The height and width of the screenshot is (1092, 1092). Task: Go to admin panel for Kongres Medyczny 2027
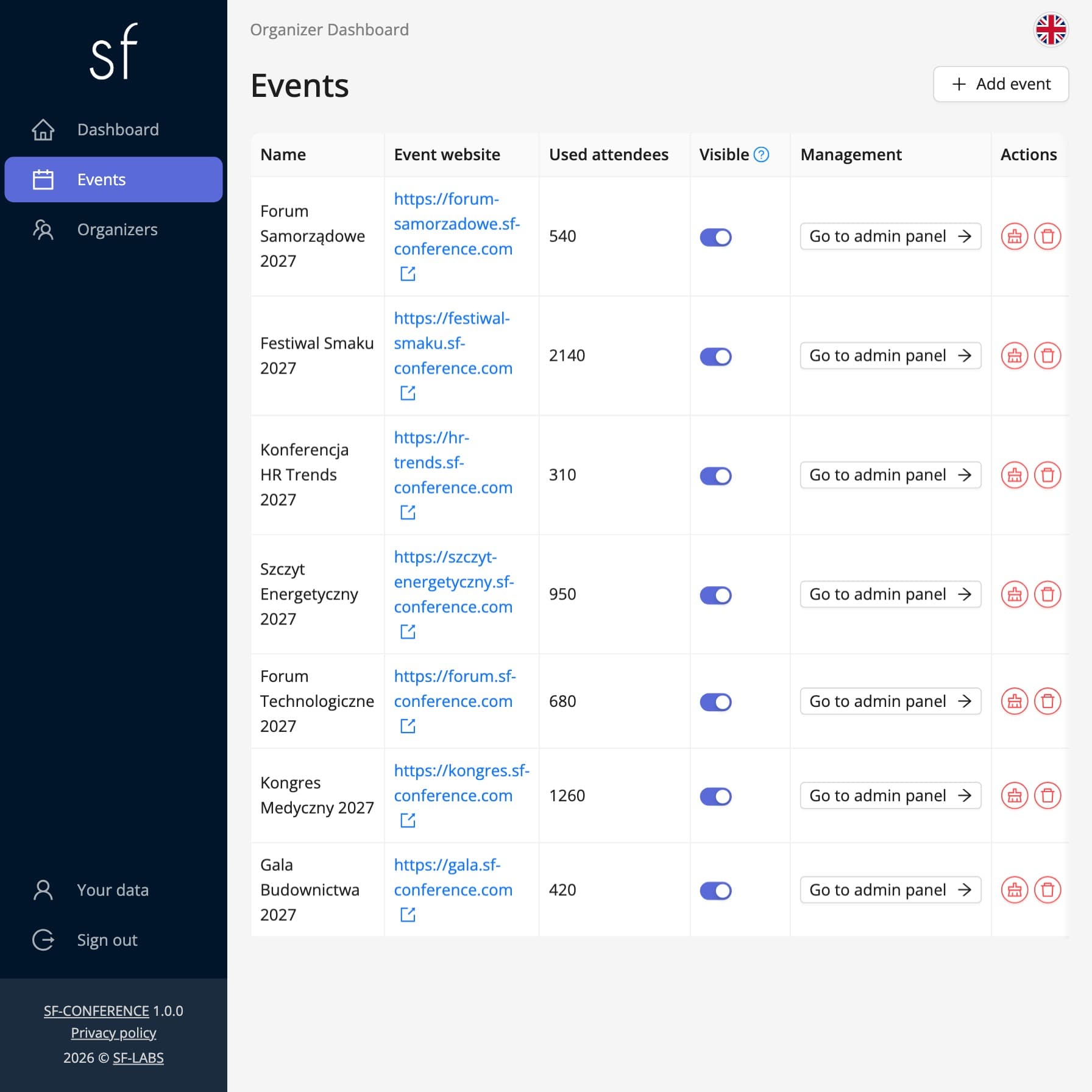(x=890, y=796)
